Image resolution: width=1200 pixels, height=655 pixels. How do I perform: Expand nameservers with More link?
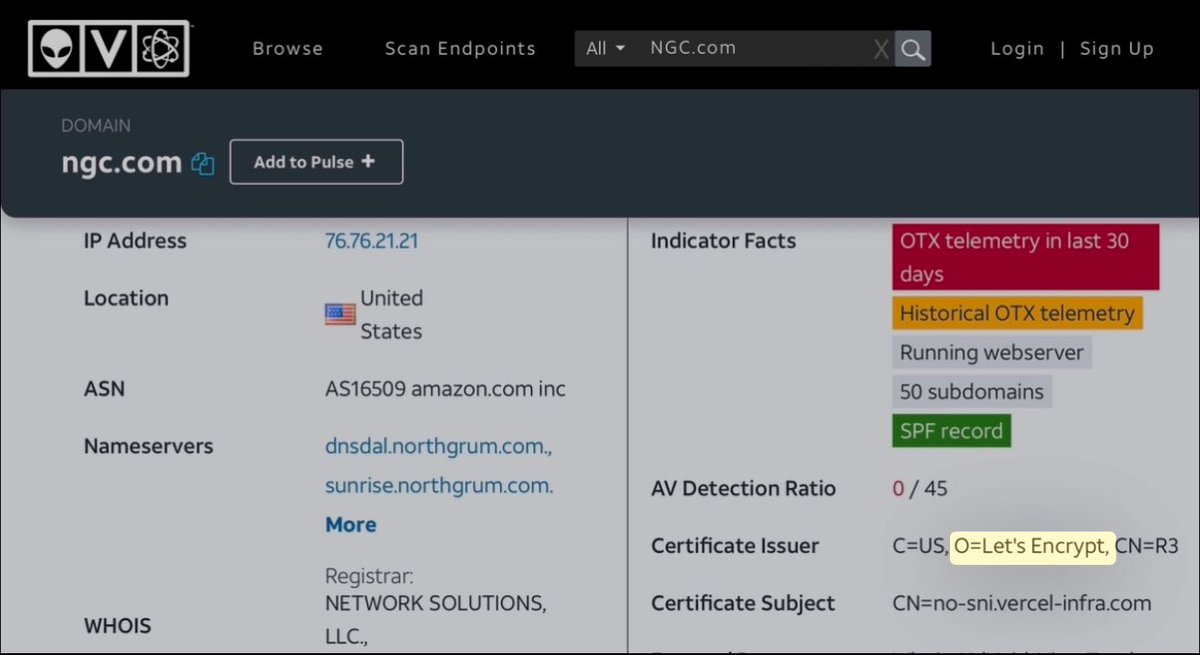[x=351, y=524]
